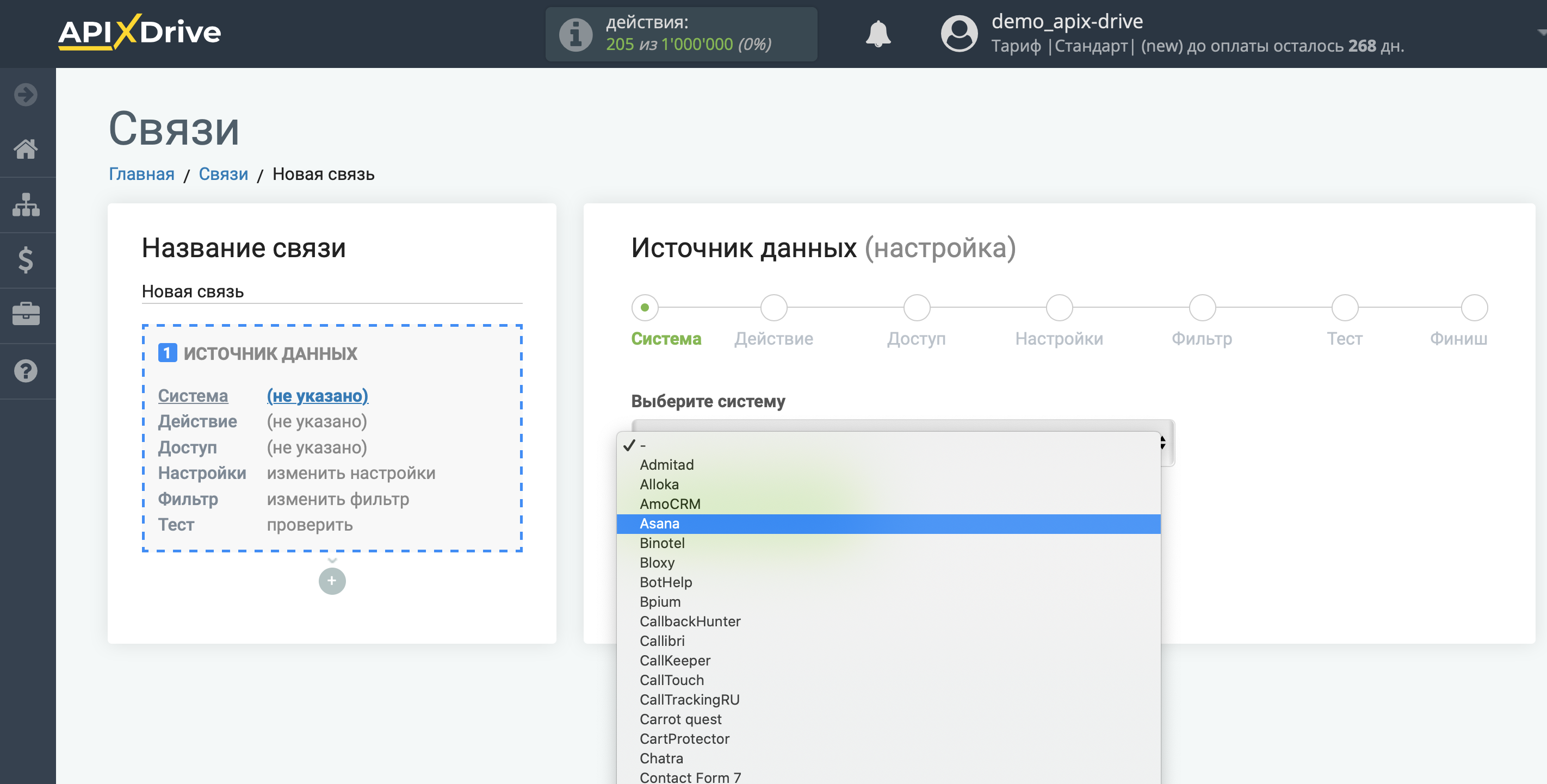Click изменить настройки text
Viewport: 1547px width, 784px height.
(351, 473)
